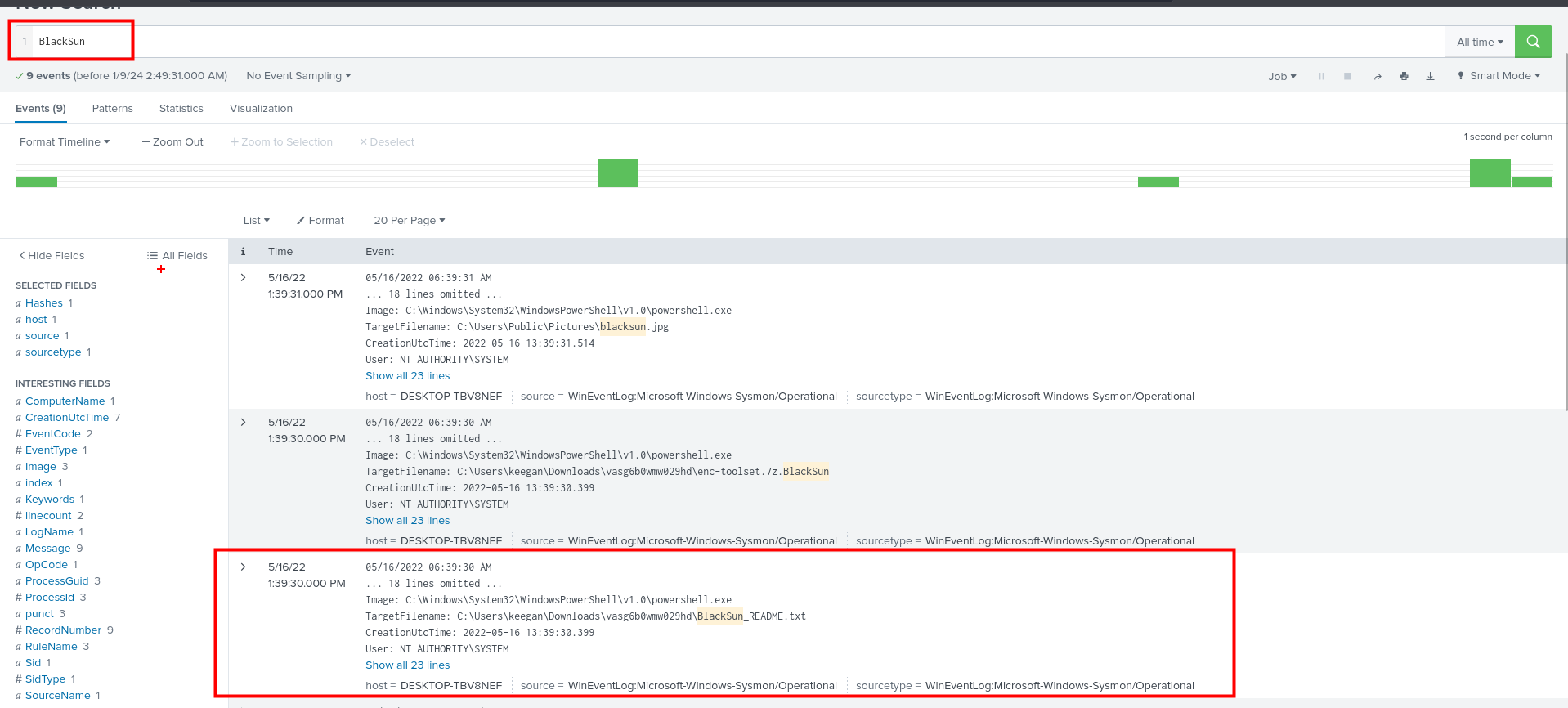Open the All time range picker
The height and width of the screenshot is (708, 1568).
(1479, 42)
